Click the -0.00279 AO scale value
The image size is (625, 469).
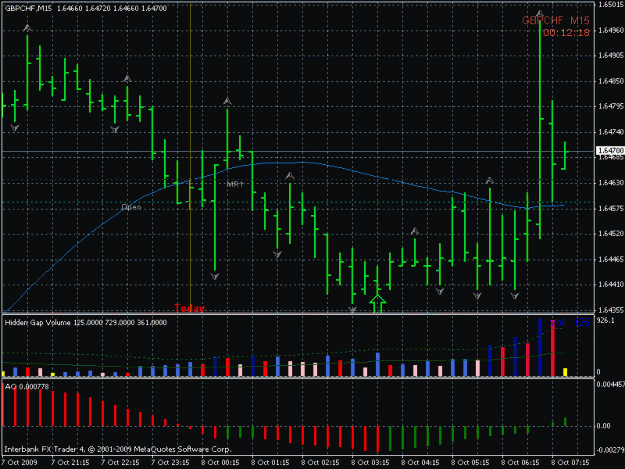(610, 450)
